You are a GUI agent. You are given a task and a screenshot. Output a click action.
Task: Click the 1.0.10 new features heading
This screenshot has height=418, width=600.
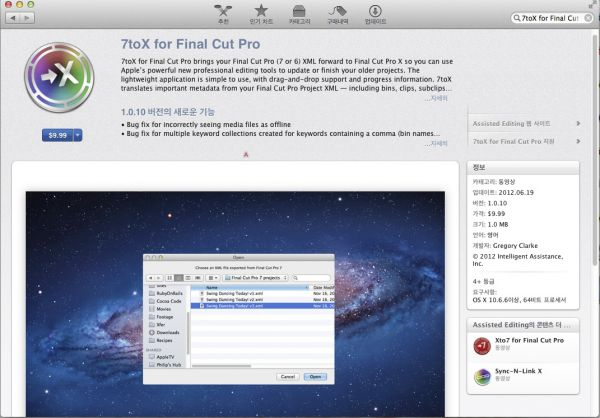(168, 112)
